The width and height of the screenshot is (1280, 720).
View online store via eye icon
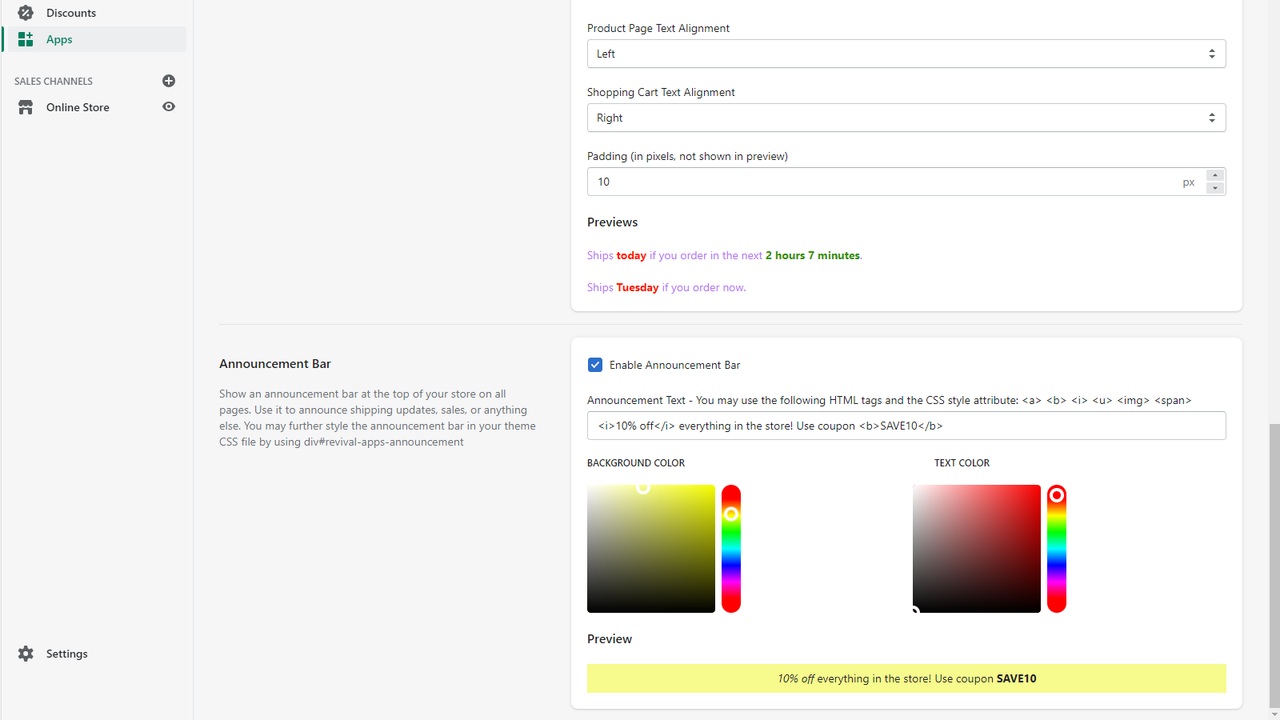[169, 107]
